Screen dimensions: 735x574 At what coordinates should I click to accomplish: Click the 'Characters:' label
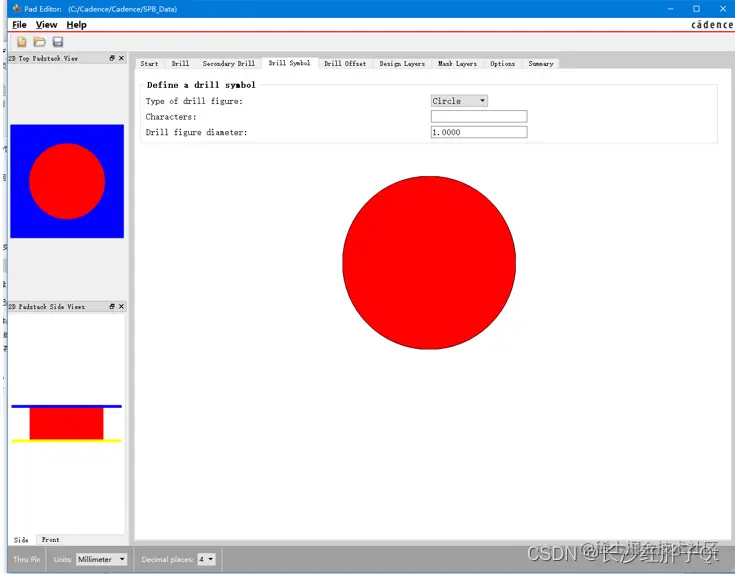tap(171, 117)
